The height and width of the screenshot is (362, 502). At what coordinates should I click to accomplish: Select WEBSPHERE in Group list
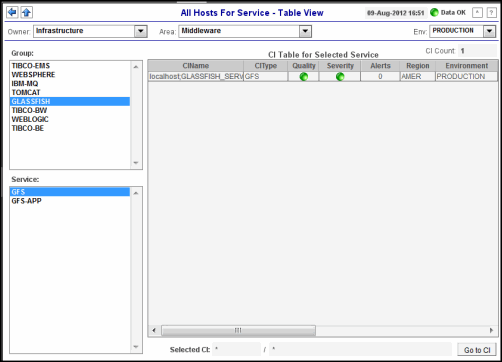click(x=70, y=75)
